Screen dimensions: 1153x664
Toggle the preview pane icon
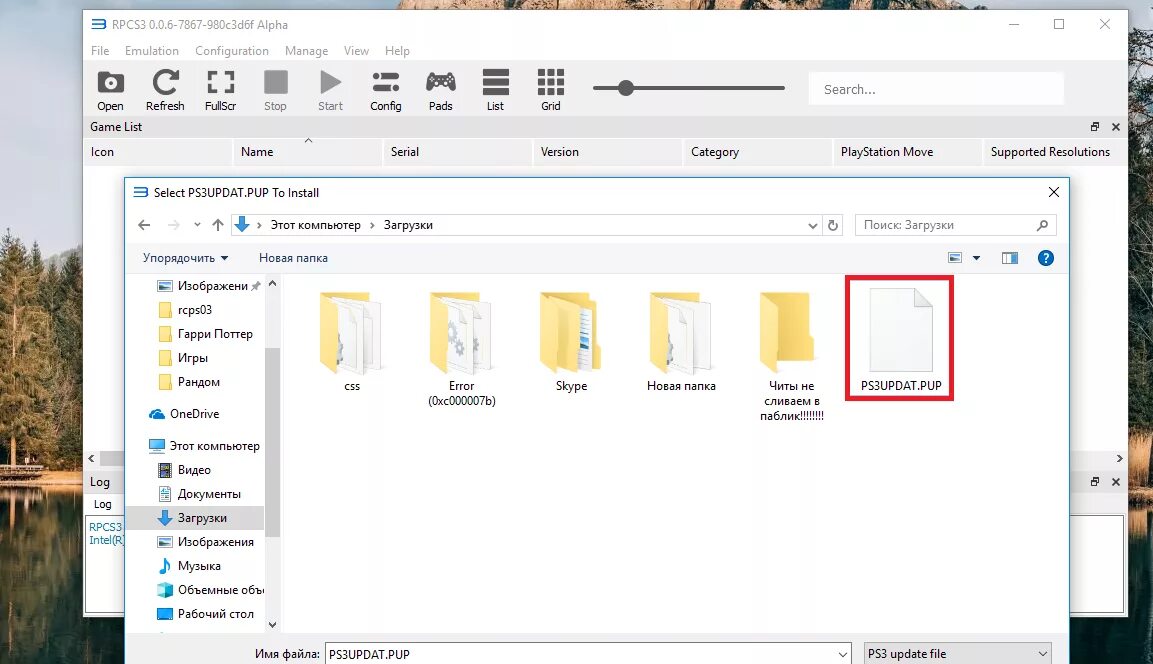(x=1010, y=258)
